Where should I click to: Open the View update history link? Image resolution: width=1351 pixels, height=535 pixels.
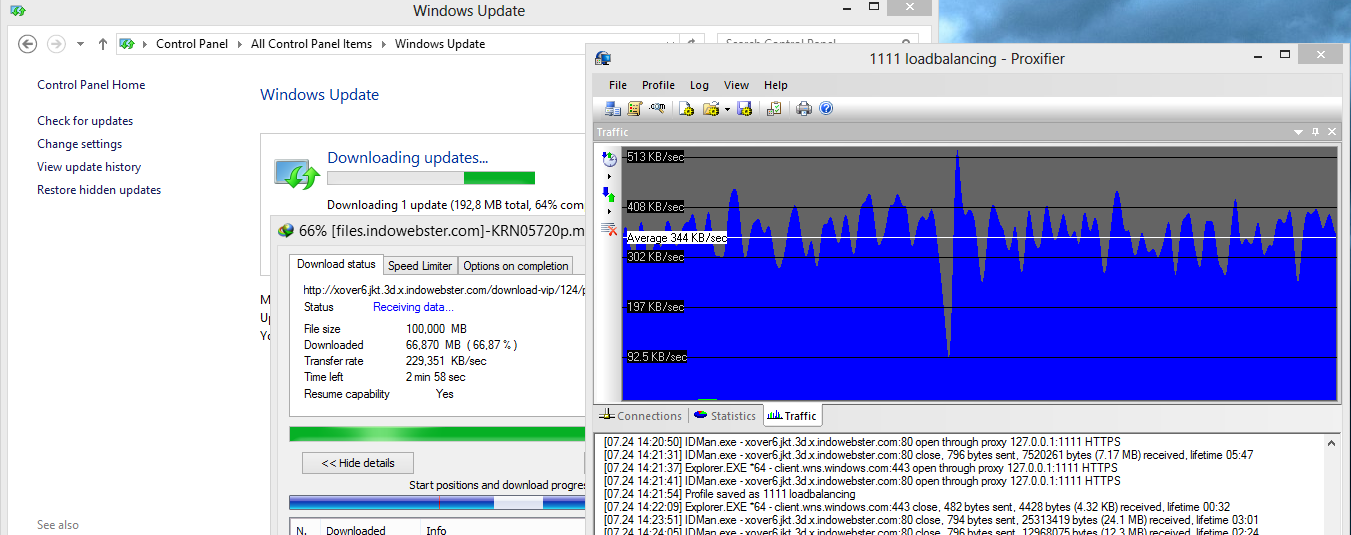[x=89, y=167]
